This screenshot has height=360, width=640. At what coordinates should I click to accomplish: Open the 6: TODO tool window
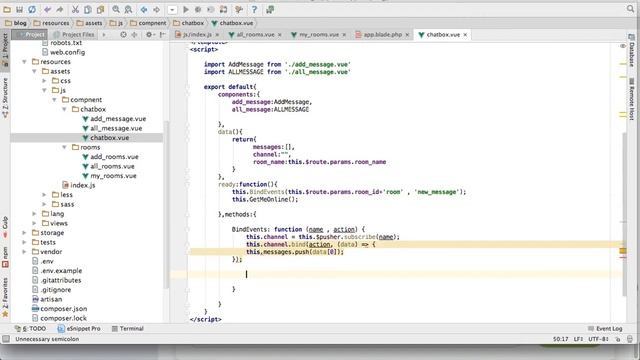pyautogui.click(x=30, y=329)
